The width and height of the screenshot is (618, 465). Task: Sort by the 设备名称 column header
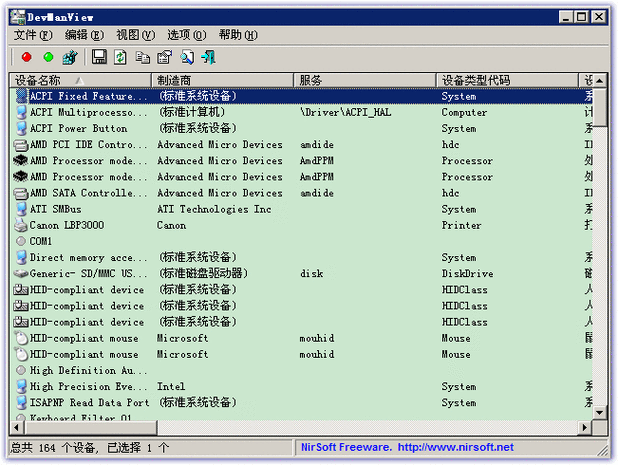(x=80, y=80)
